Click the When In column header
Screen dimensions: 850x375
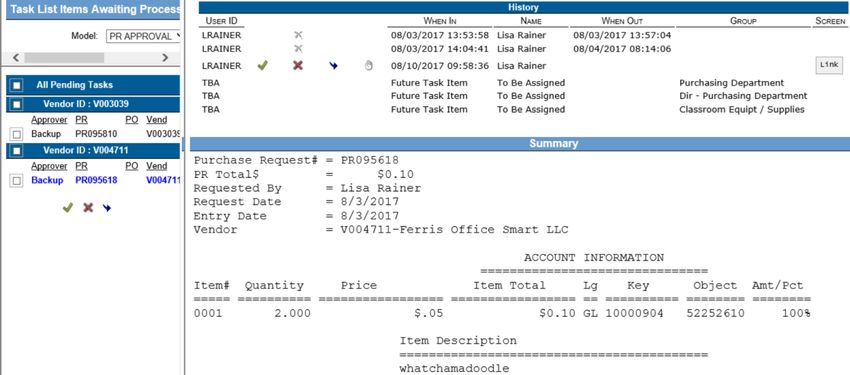tap(440, 21)
